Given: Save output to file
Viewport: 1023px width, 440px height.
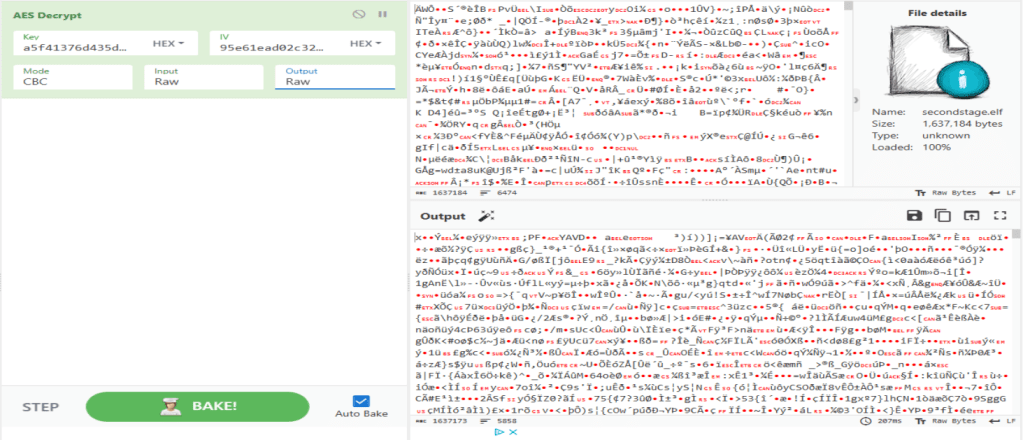Looking at the screenshot, I should [x=914, y=216].
